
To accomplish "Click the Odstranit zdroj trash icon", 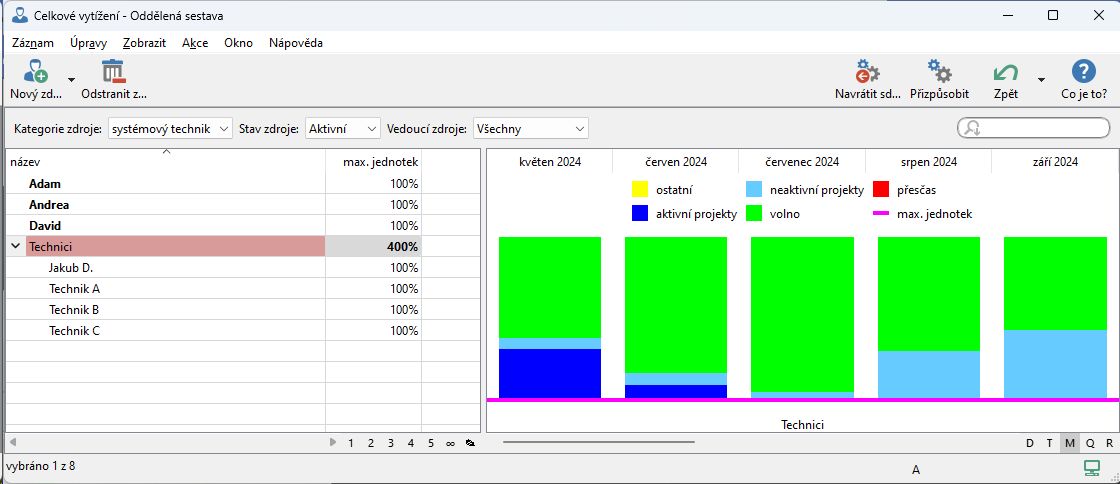I will pyautogui.click(x=113, y=73).
